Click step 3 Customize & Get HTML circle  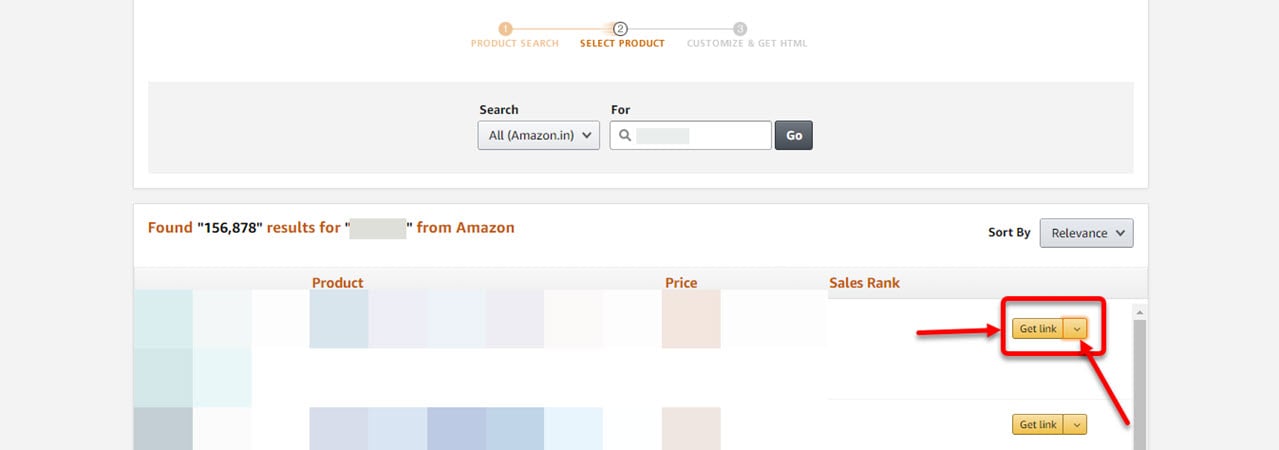(x=740, y=29)
